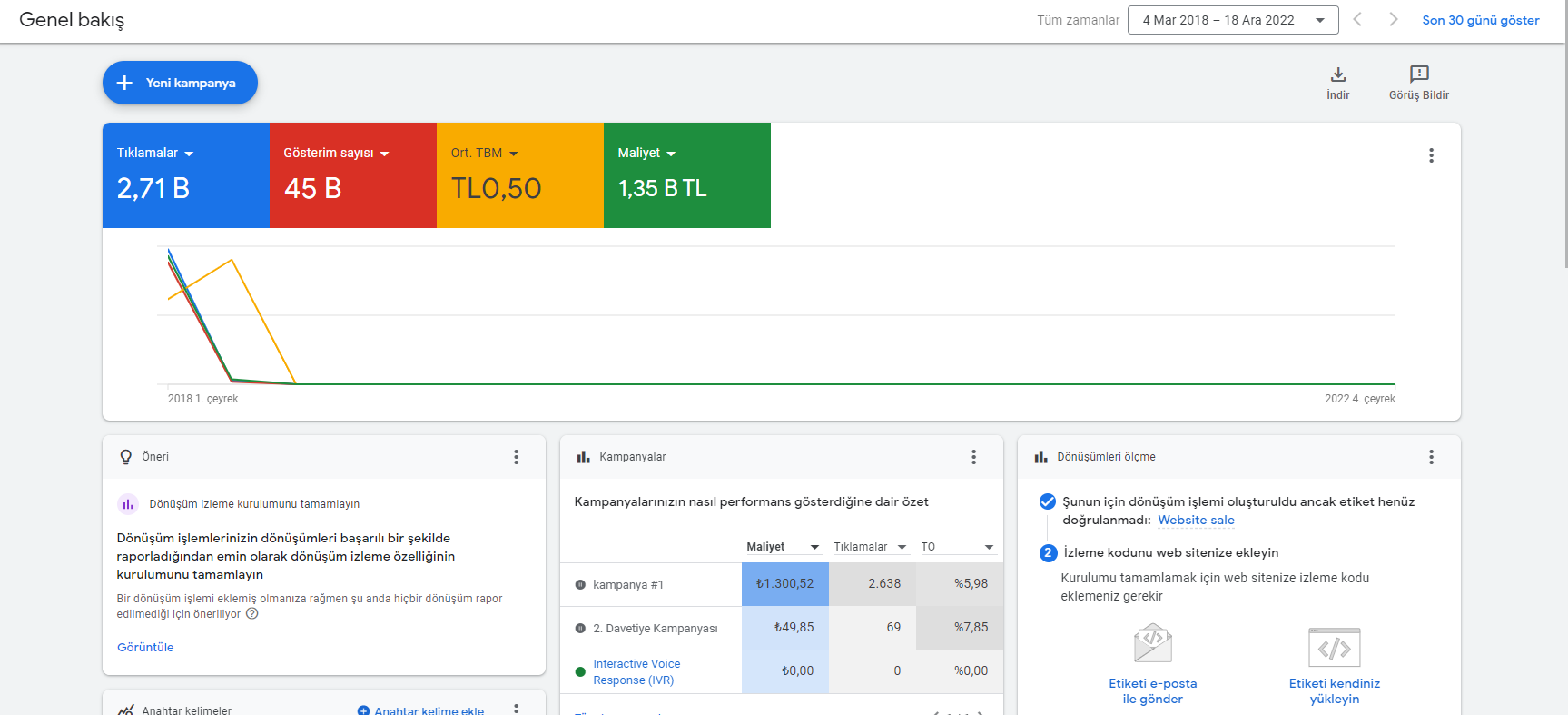Click Etiketi kendiniz yükleyin link

[x=1334, y=690]
